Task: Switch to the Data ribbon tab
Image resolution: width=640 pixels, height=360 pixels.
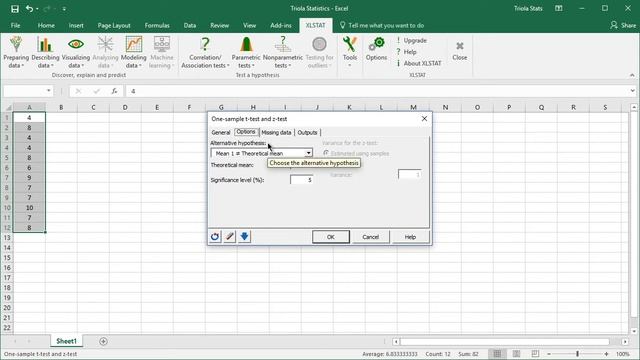Action: 190,25
